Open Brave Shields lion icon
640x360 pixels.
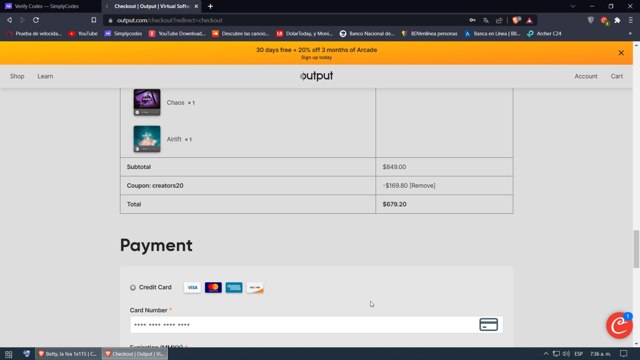[517, 20]
